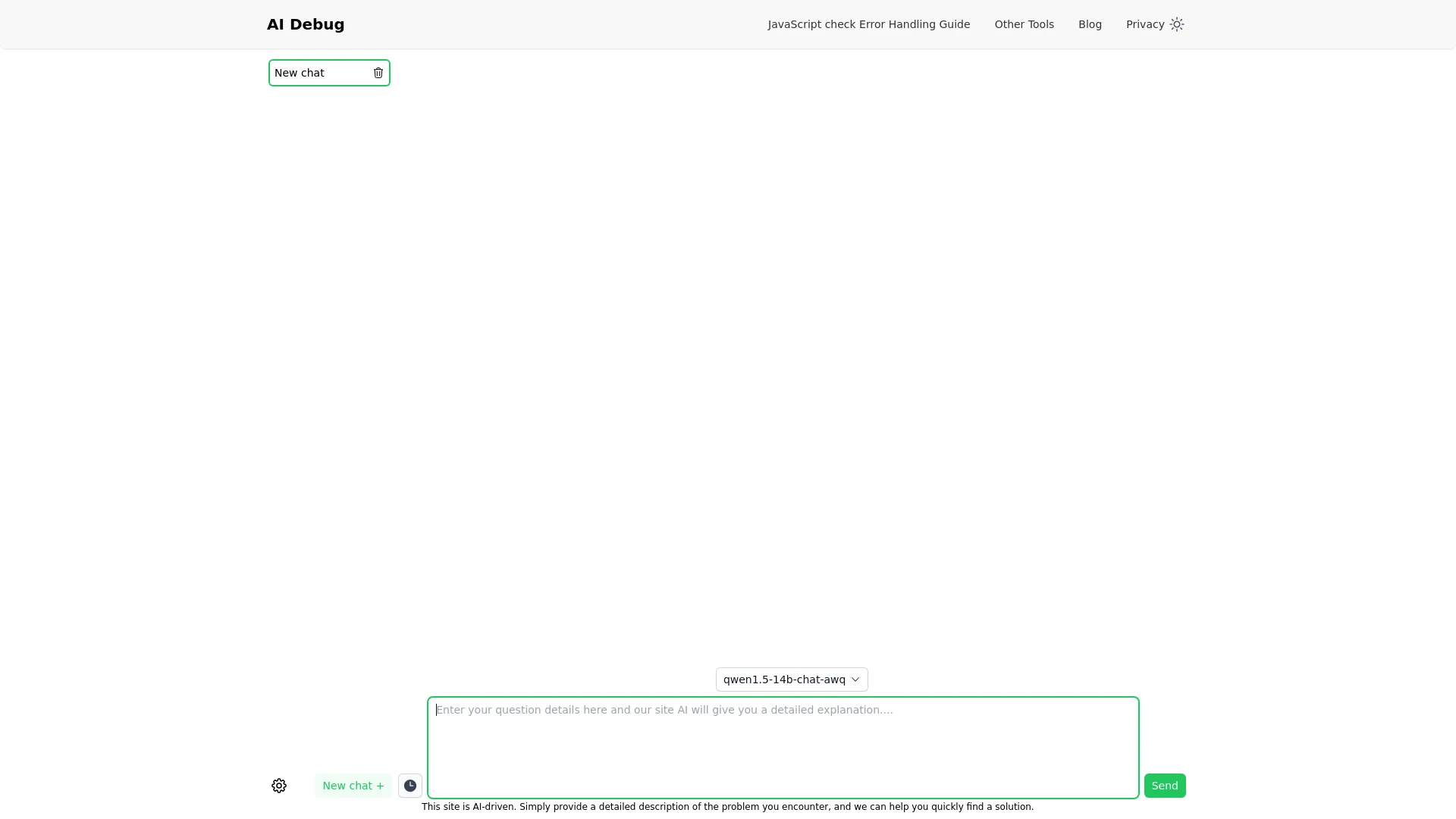Expand the model dropdown chevron
The height and width of the screenshot is (819, 1456).
(855, 679)
